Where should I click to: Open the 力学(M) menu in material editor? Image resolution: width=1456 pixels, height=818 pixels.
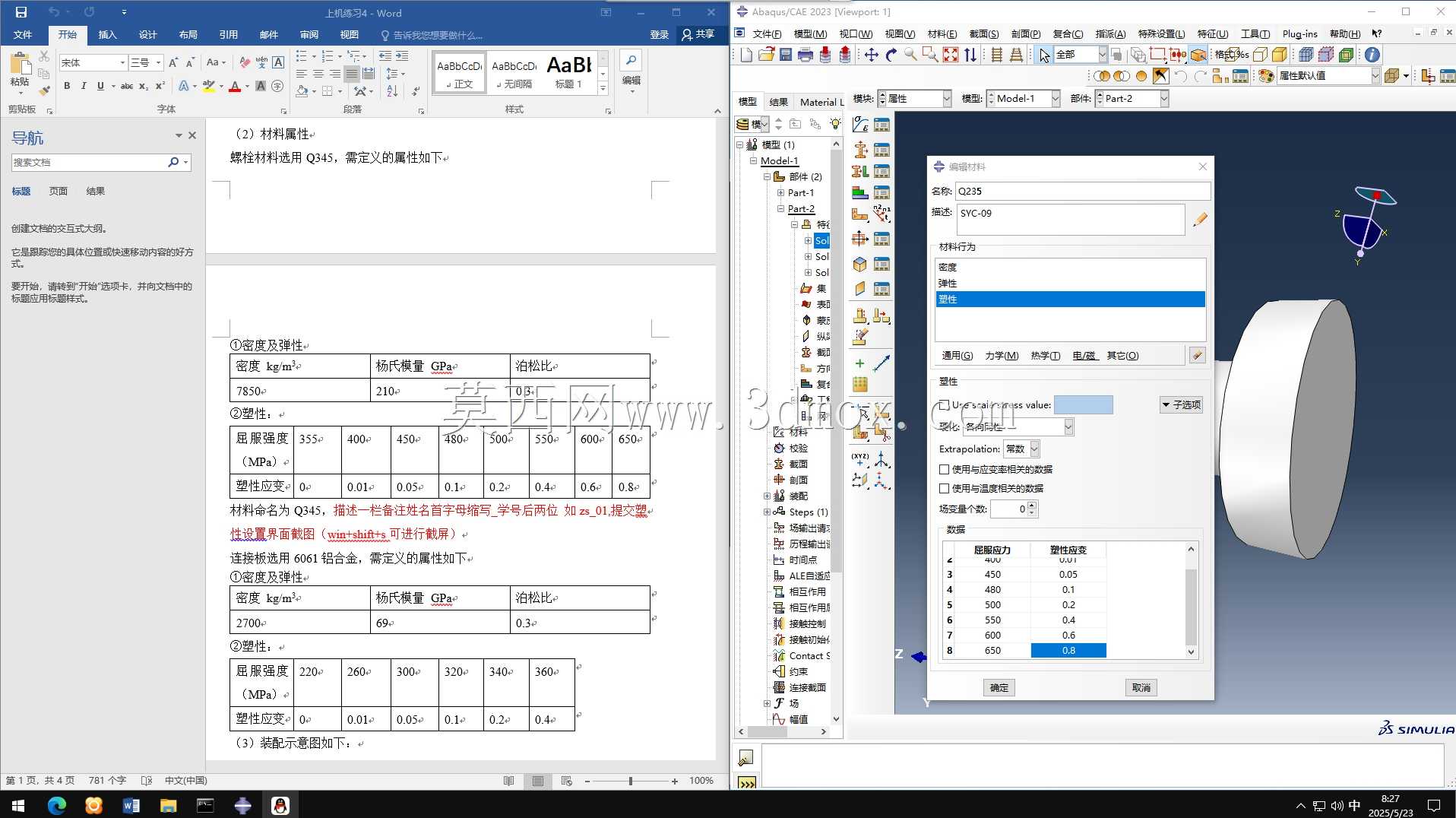click(1002, 355)
